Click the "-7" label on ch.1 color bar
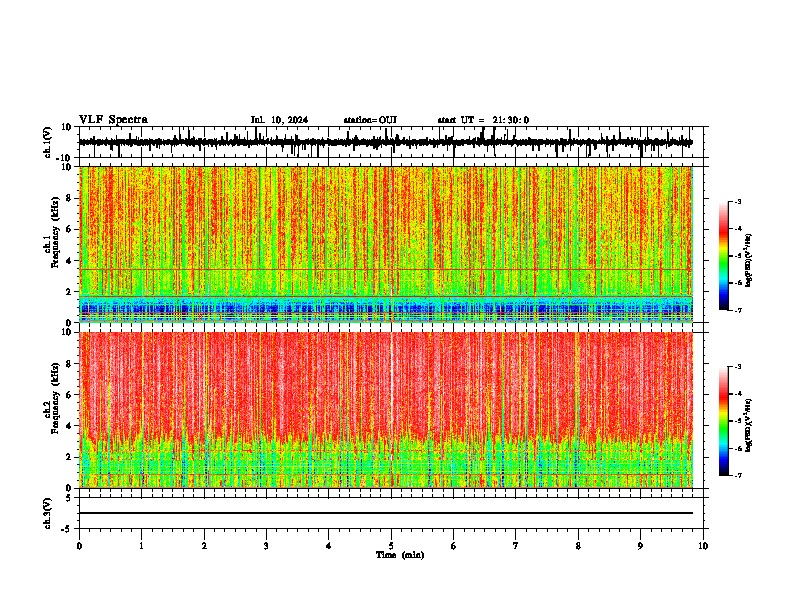792x612 pixels. point(738,310)
